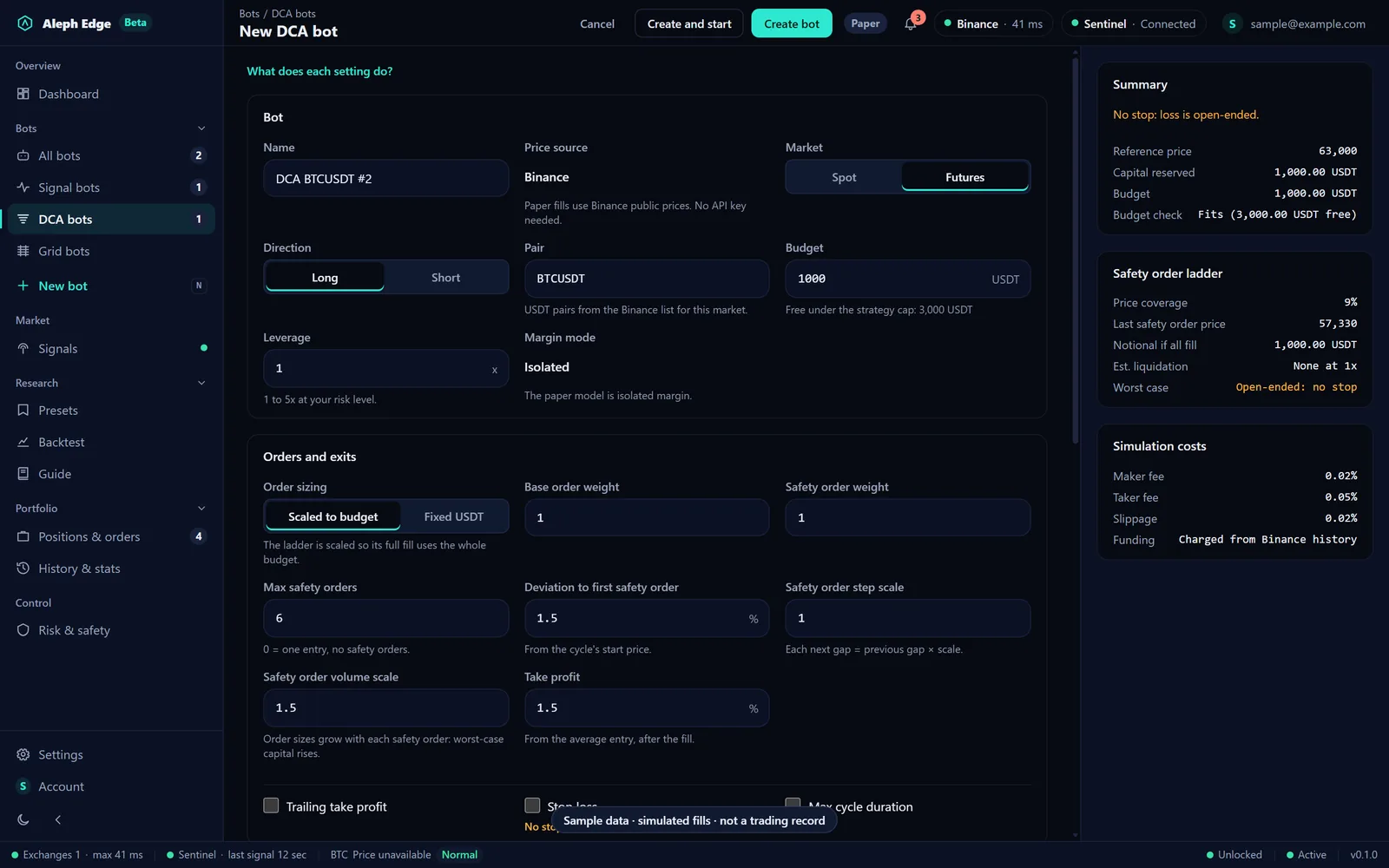The height and width of the screenshot is (868, 1389).
Task: Select Fixed USDT order sizing
Action: pos(454,516)
